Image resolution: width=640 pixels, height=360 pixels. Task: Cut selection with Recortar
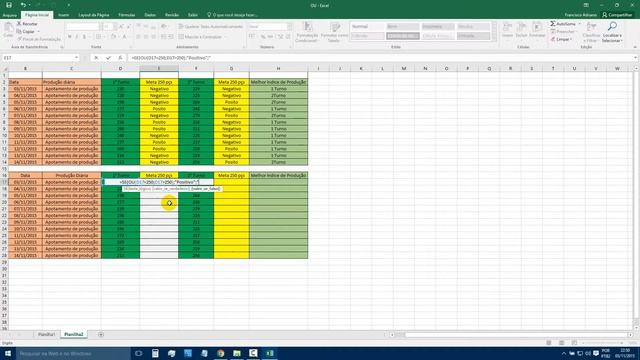pos(27,24)
